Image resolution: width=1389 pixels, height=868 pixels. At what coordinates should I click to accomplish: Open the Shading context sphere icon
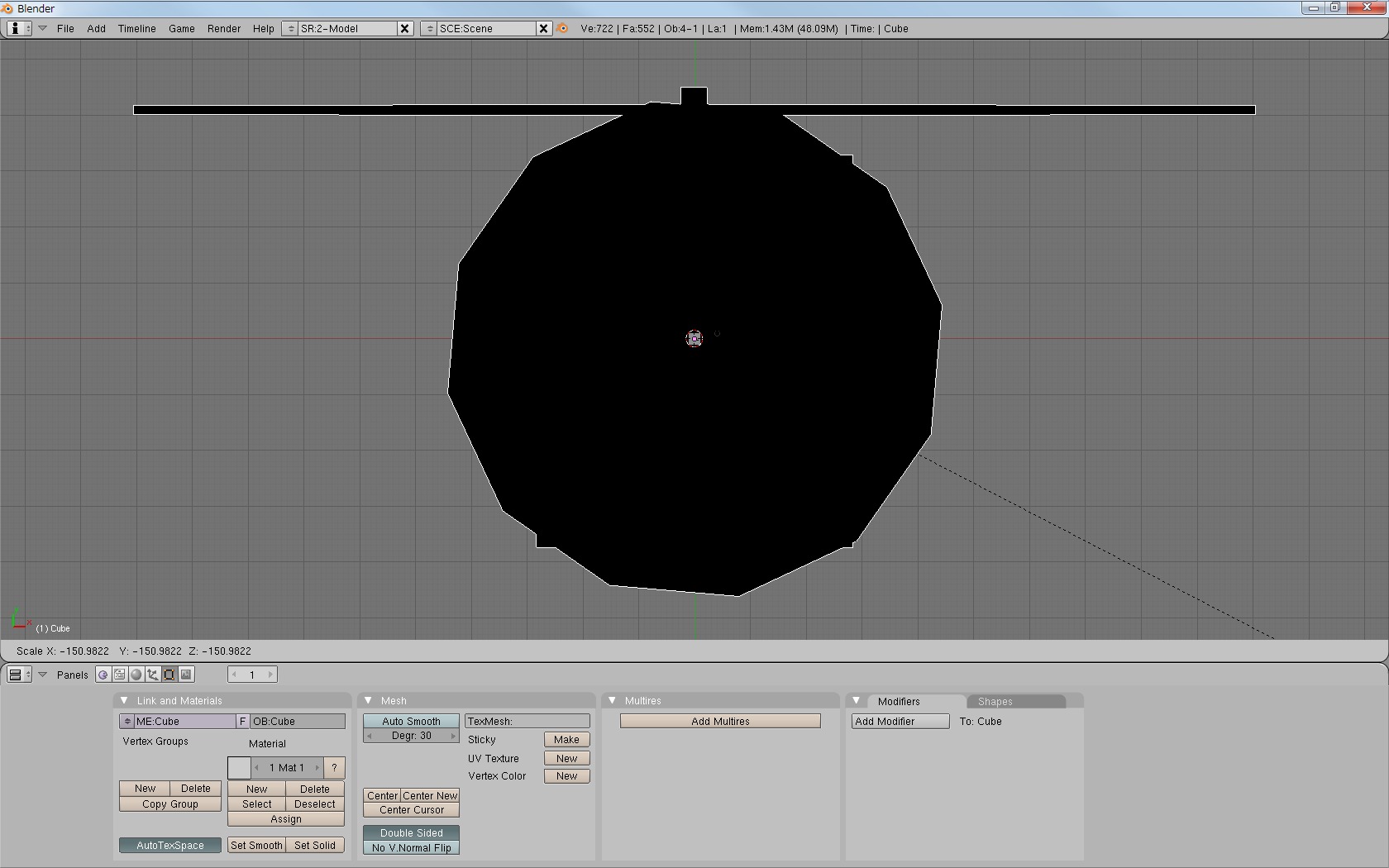coord(136,675)
